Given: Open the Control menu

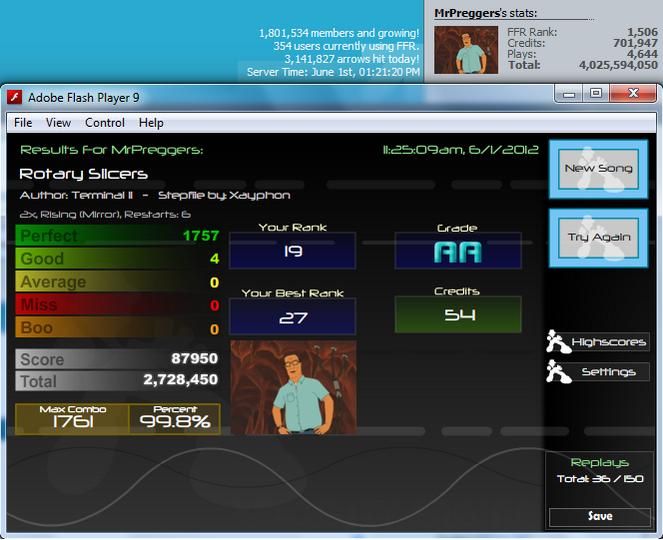Looking at the screenshot, I should pyautogui.click(x=105, y=123).
